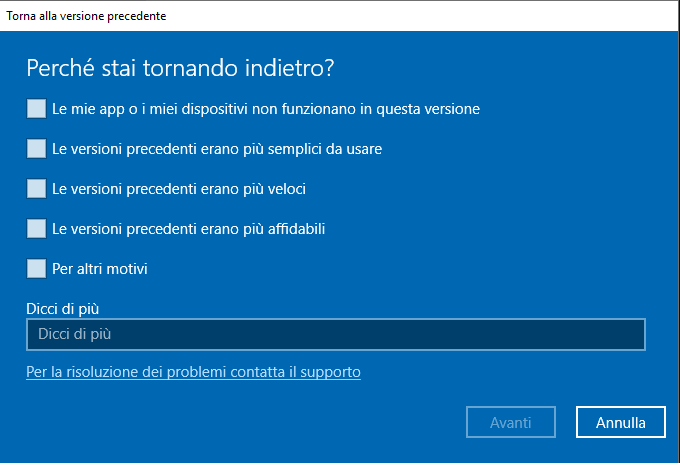Click the Annulla button
680x463 pixels.
click(620, 422)
